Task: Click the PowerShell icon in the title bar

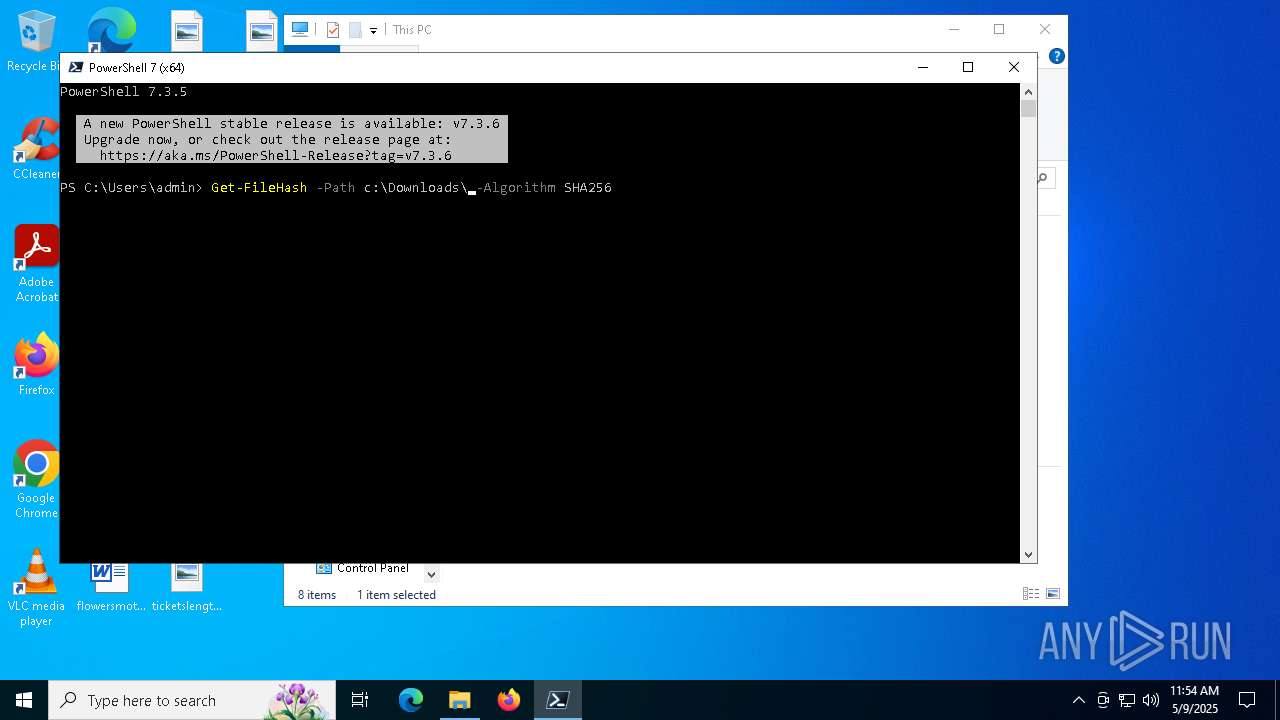Action: (76, 67)
